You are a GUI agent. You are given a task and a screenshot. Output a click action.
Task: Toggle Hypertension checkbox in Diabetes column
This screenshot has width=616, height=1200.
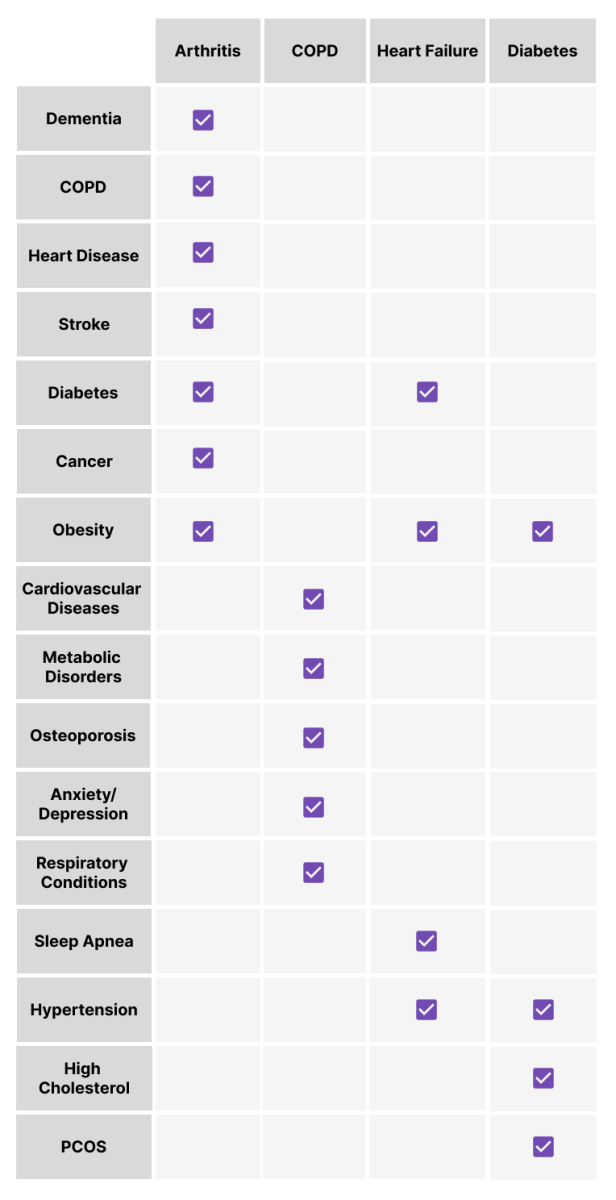pos(543,1009)
